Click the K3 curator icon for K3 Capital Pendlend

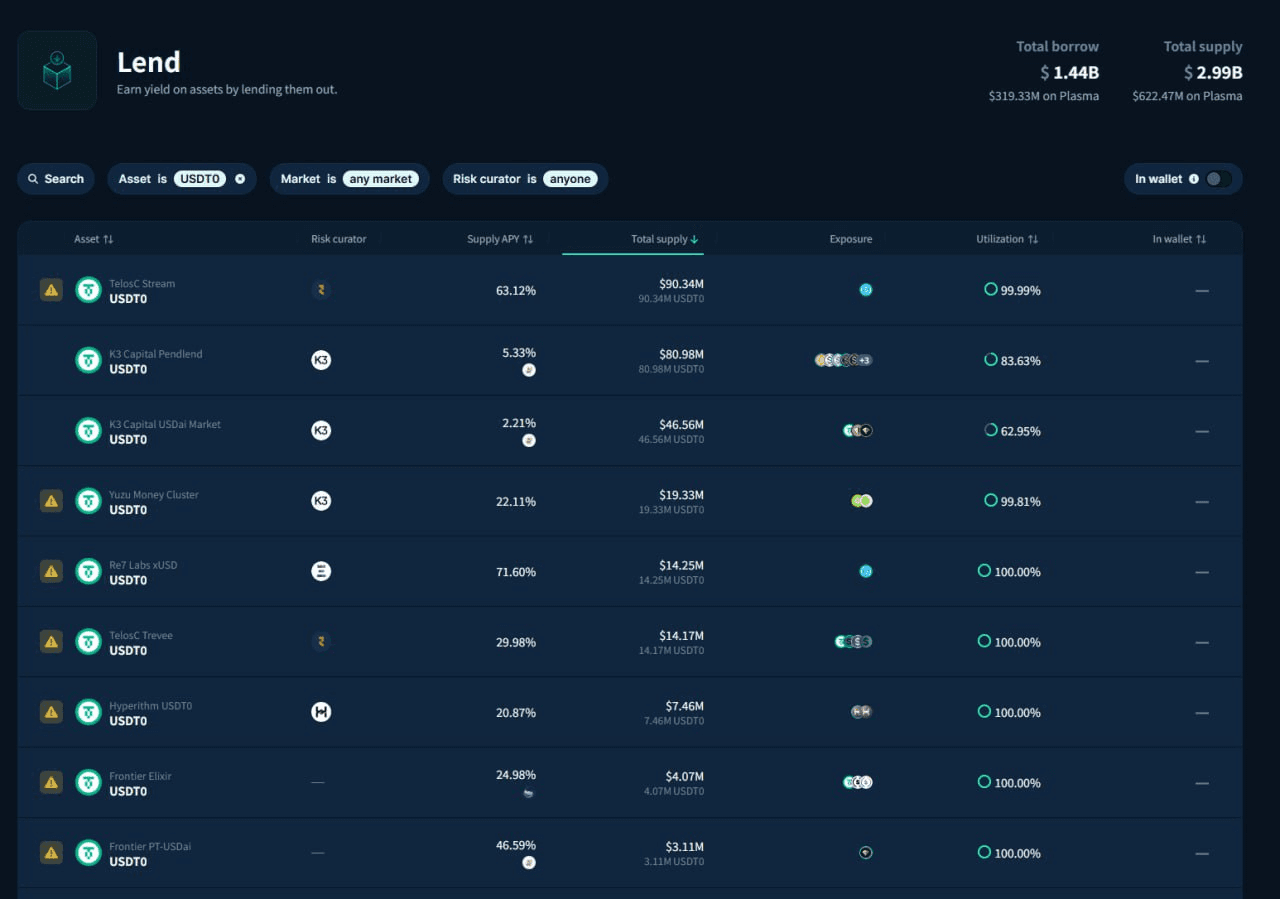[x=321, y=360]
